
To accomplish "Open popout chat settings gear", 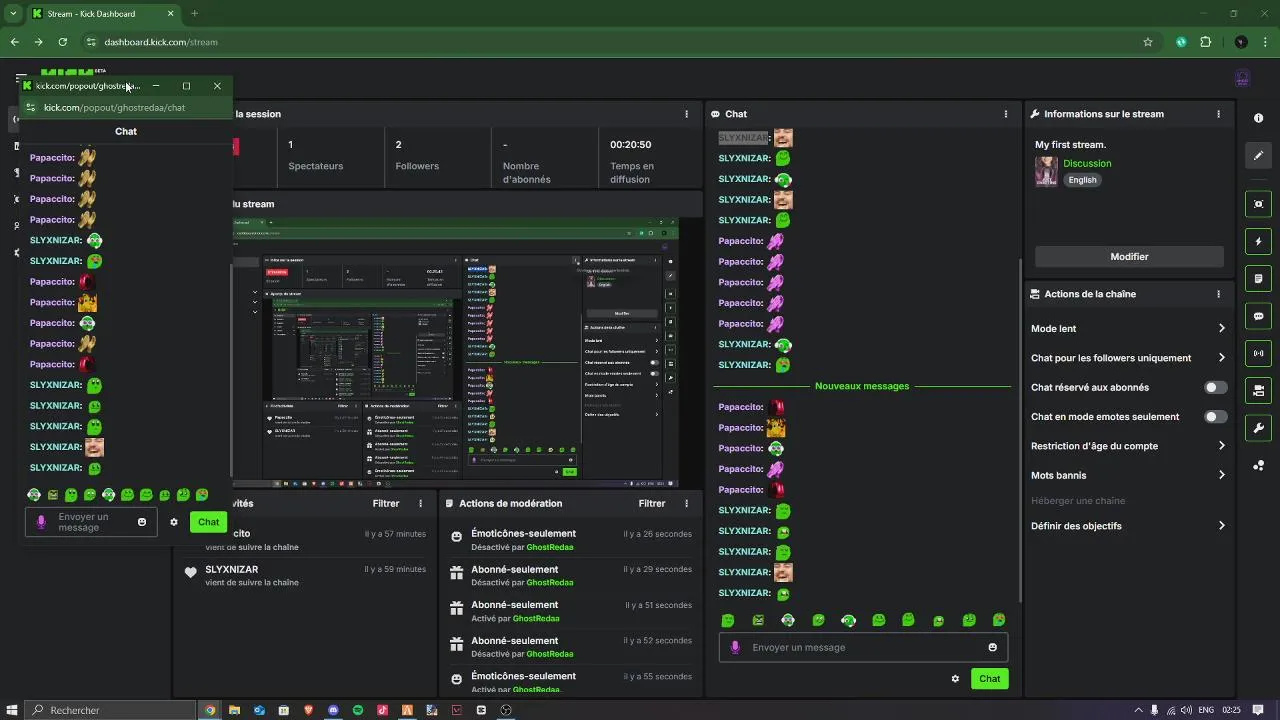I will [x=173, y=522].
